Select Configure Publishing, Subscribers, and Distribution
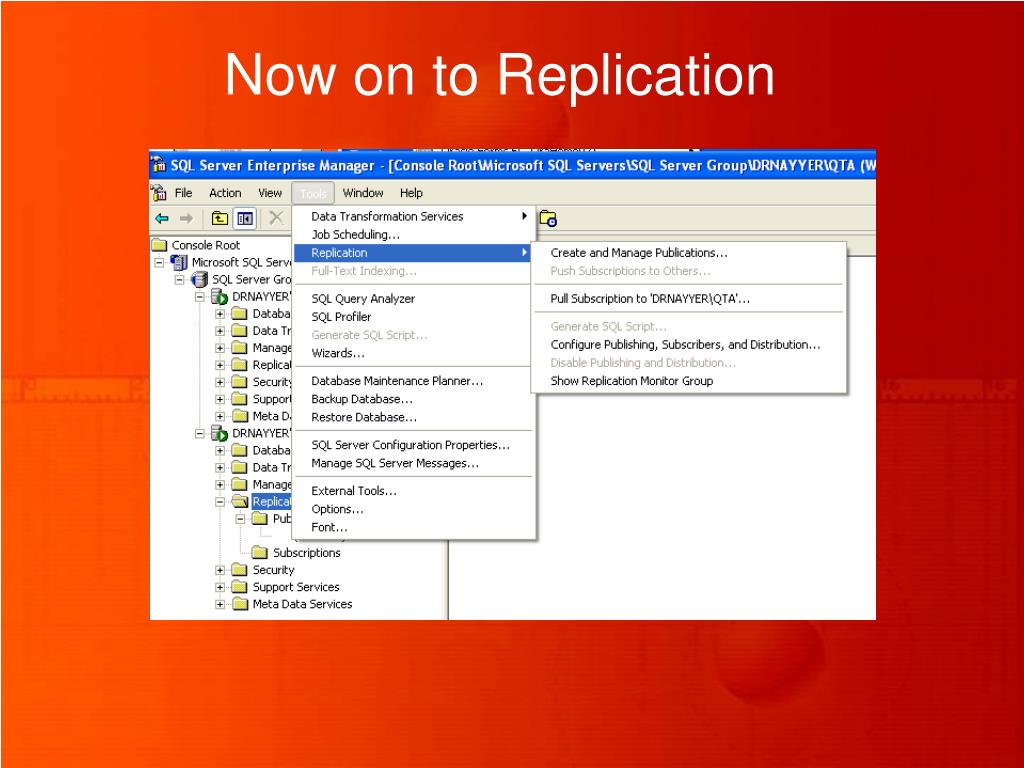 point(689,344)
